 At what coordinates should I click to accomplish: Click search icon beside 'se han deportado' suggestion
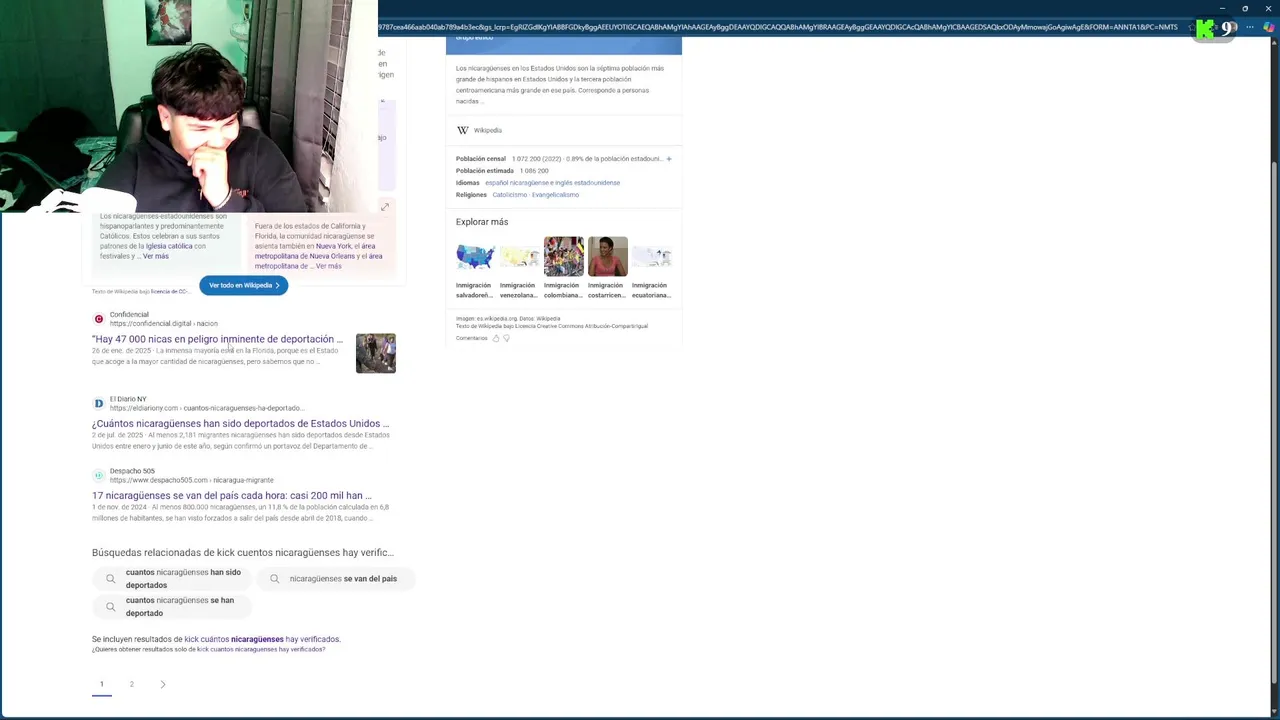click(x=111, y=607)
